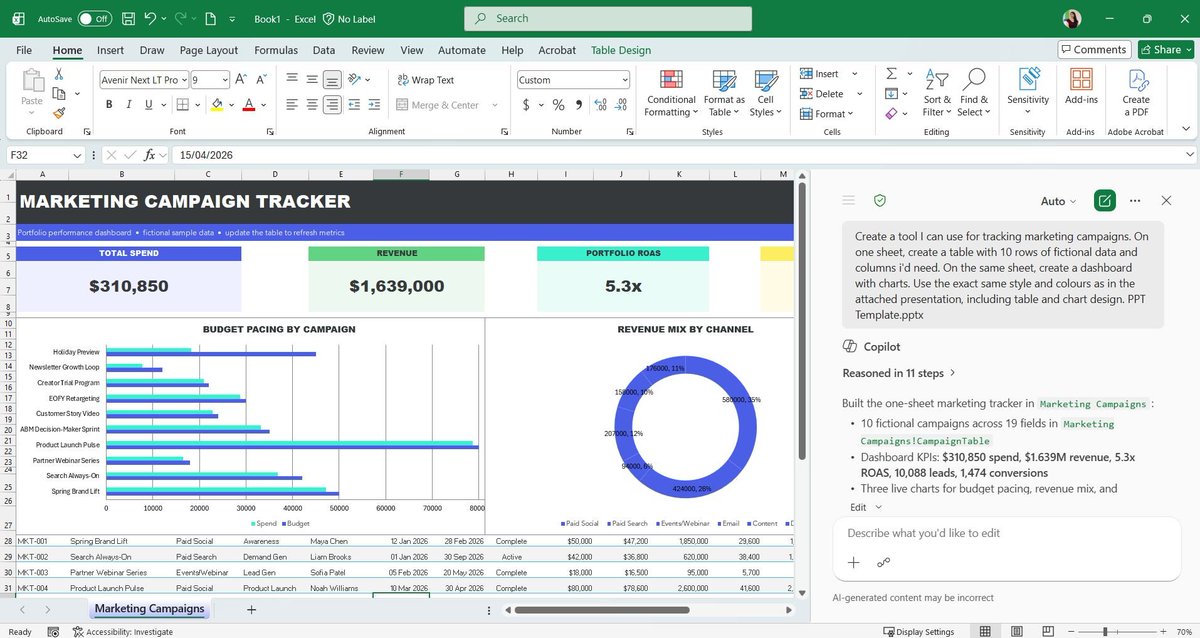The width and height of the screenshot is (1200, 638).
Task: Toggle Italic formatting
Action: coord(131,105)
